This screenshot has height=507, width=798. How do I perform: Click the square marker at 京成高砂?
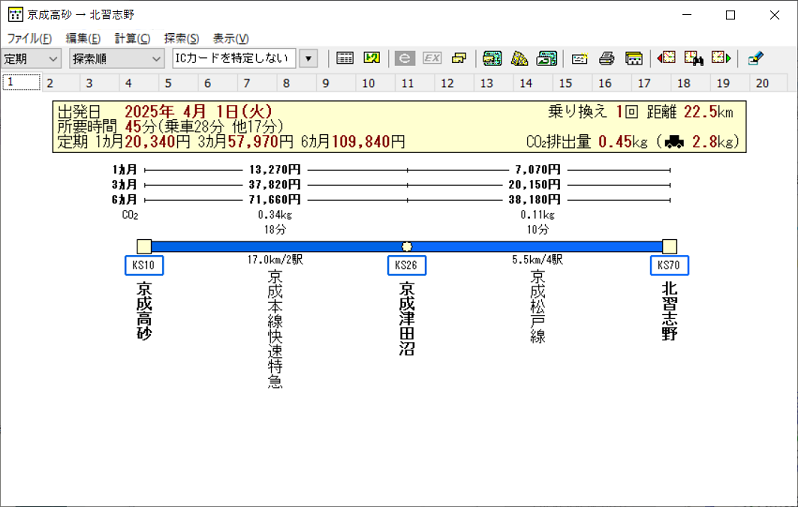[x=144, y=246]
